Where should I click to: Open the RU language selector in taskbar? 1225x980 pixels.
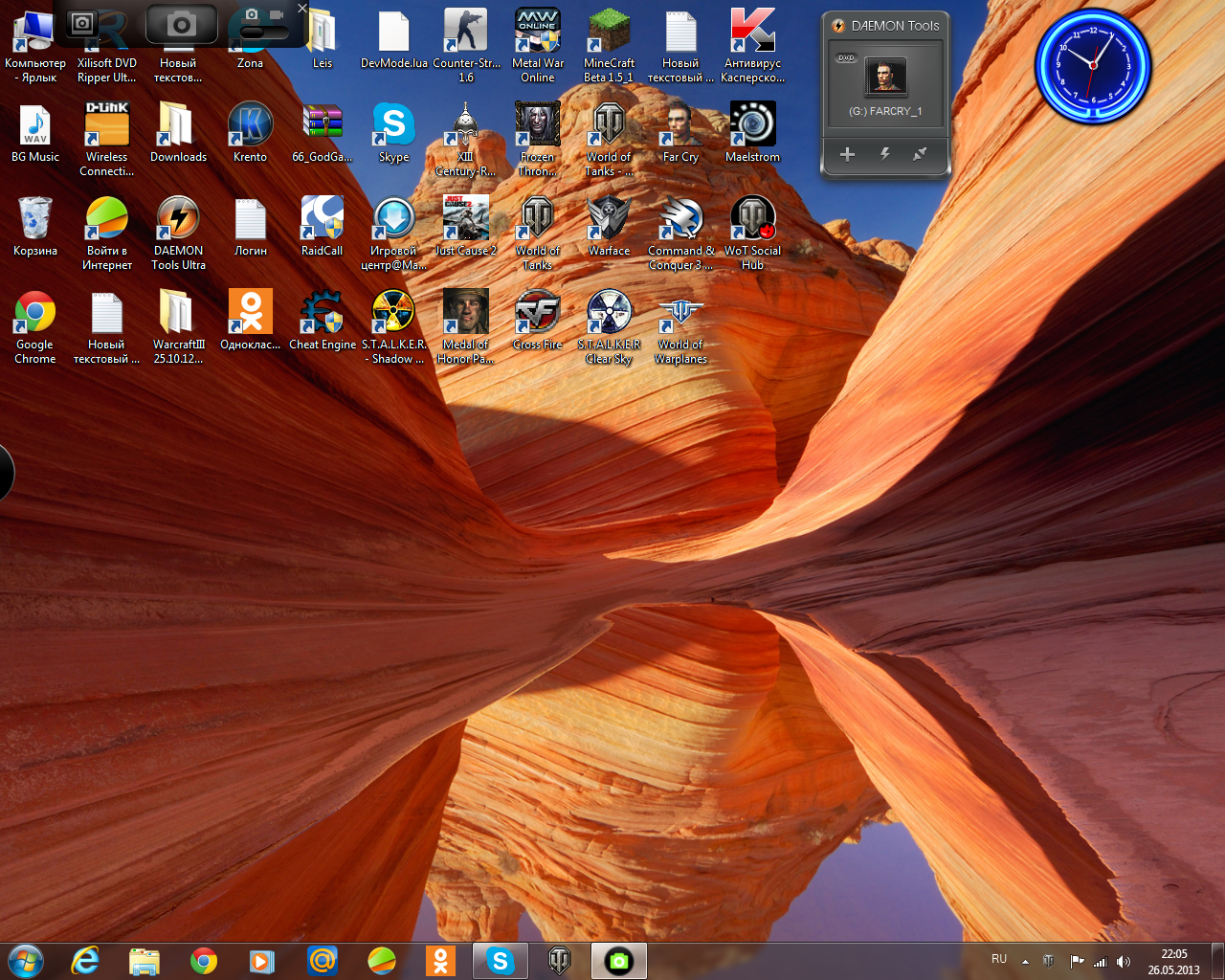point(999,959)
